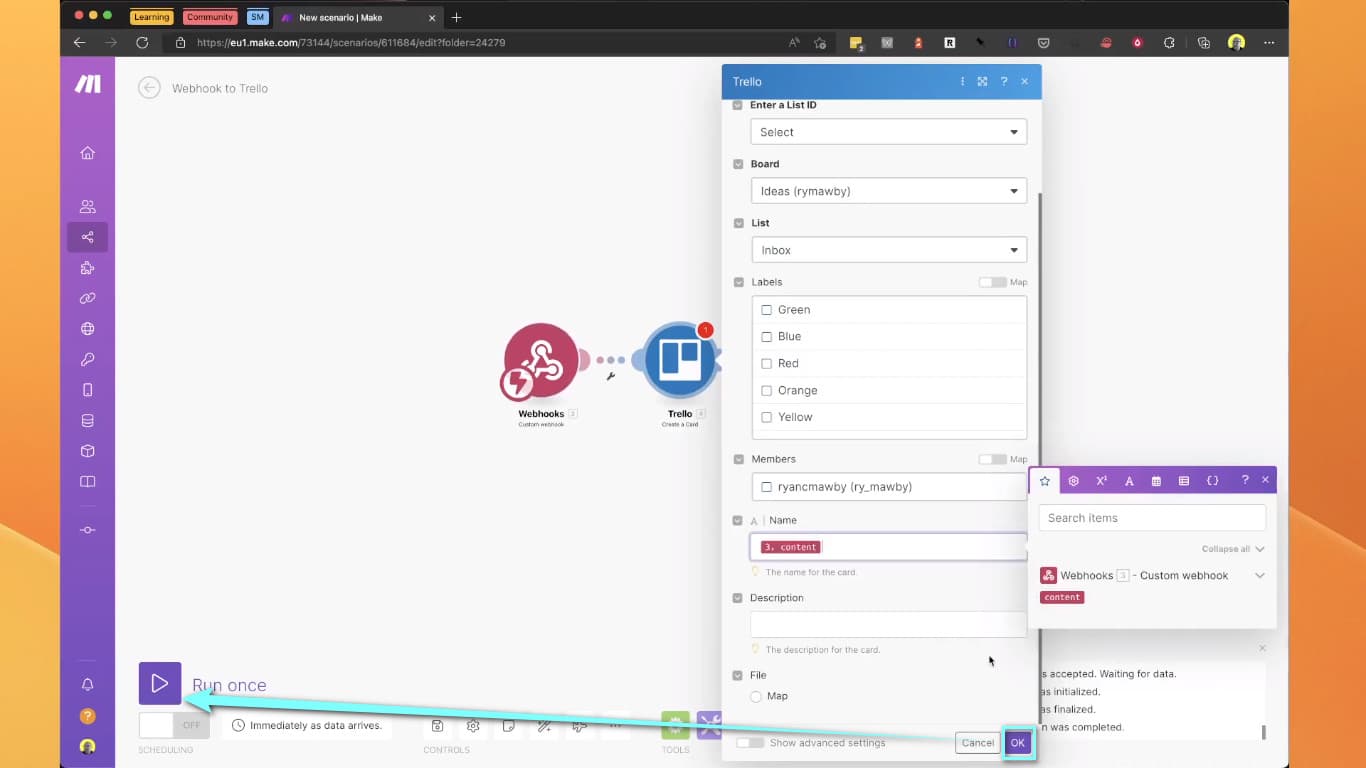
Task: Open custom variables braces tab
Action: pos(1212,481)
